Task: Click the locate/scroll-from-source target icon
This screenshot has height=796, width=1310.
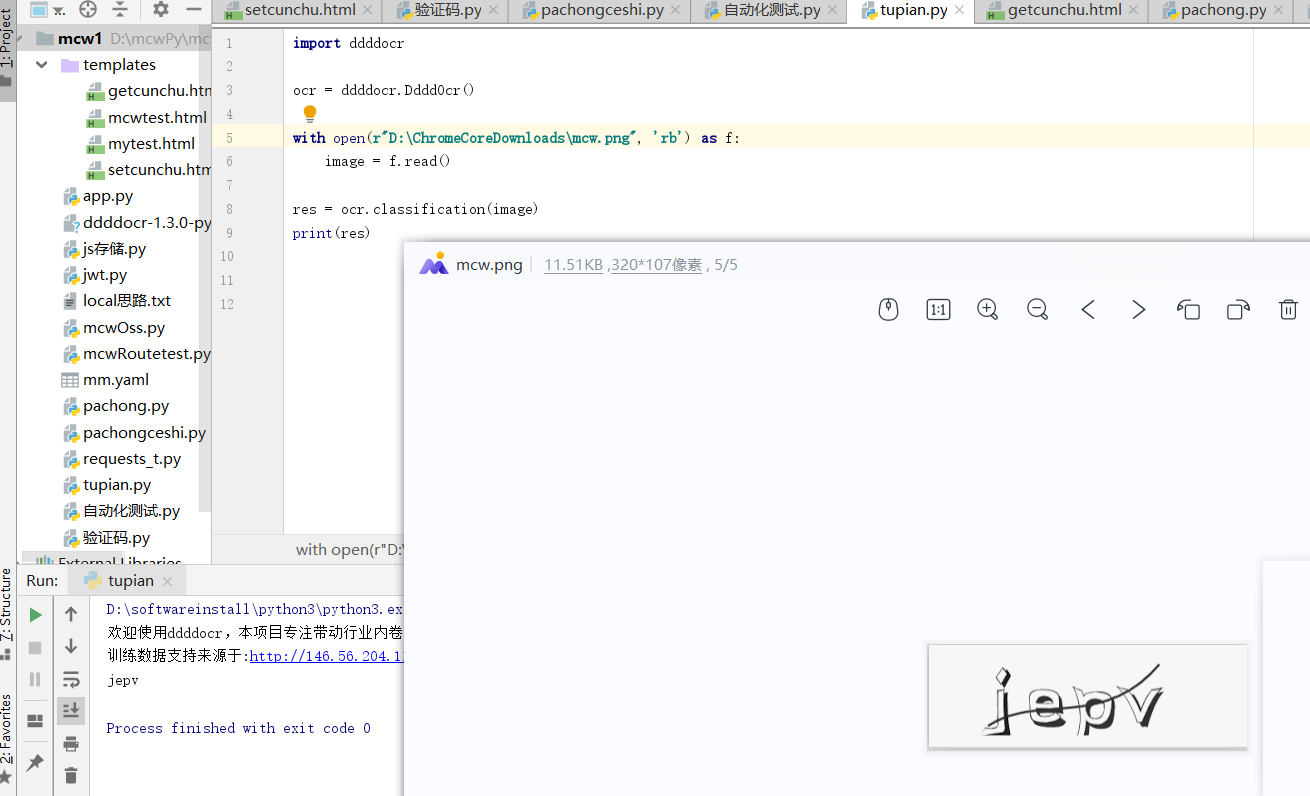Action: coord(88,10)
